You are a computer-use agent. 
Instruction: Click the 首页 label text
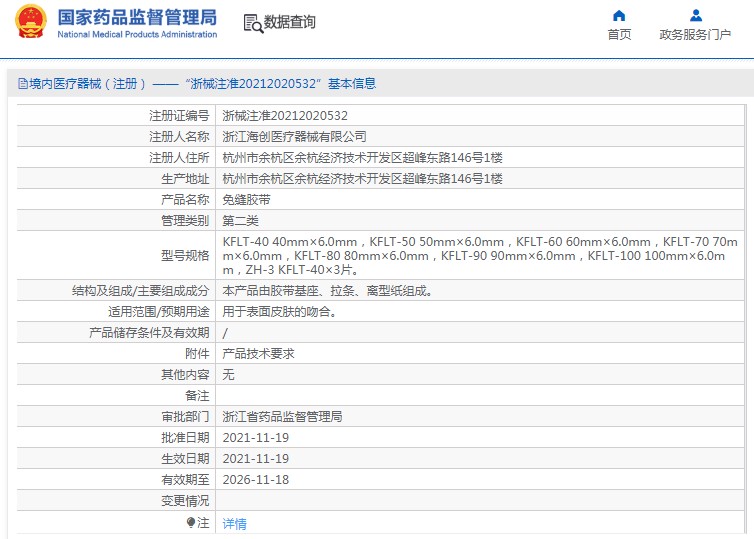pos(619,35)
